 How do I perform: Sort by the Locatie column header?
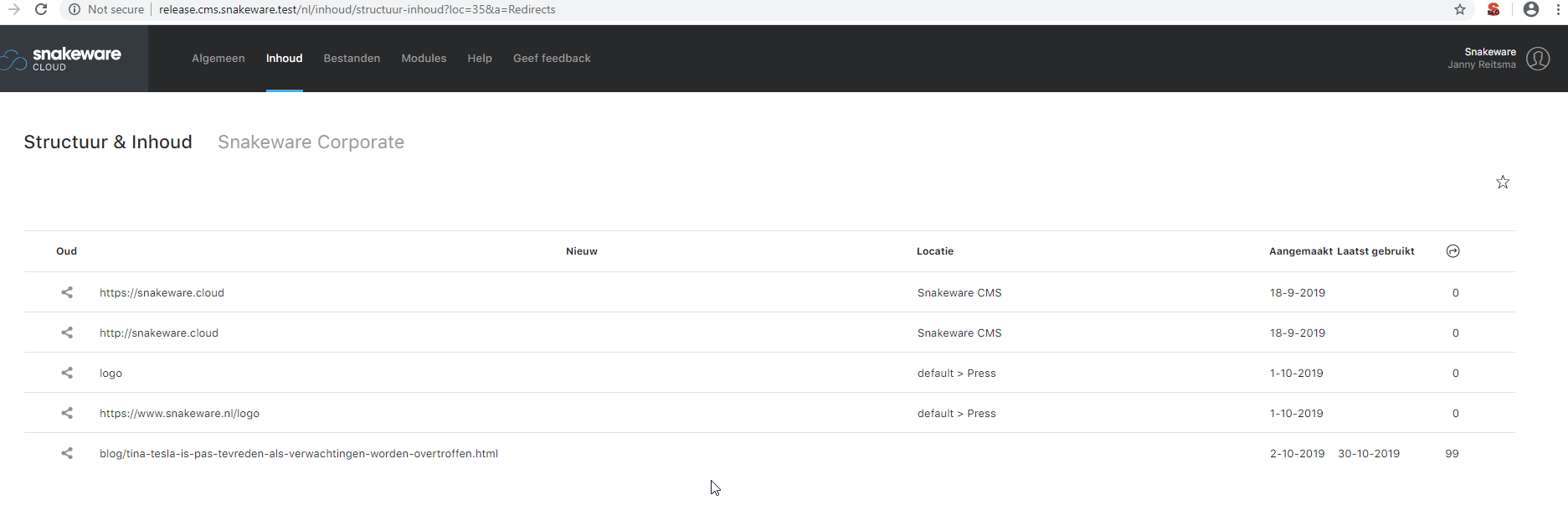[x=935, y=251]
